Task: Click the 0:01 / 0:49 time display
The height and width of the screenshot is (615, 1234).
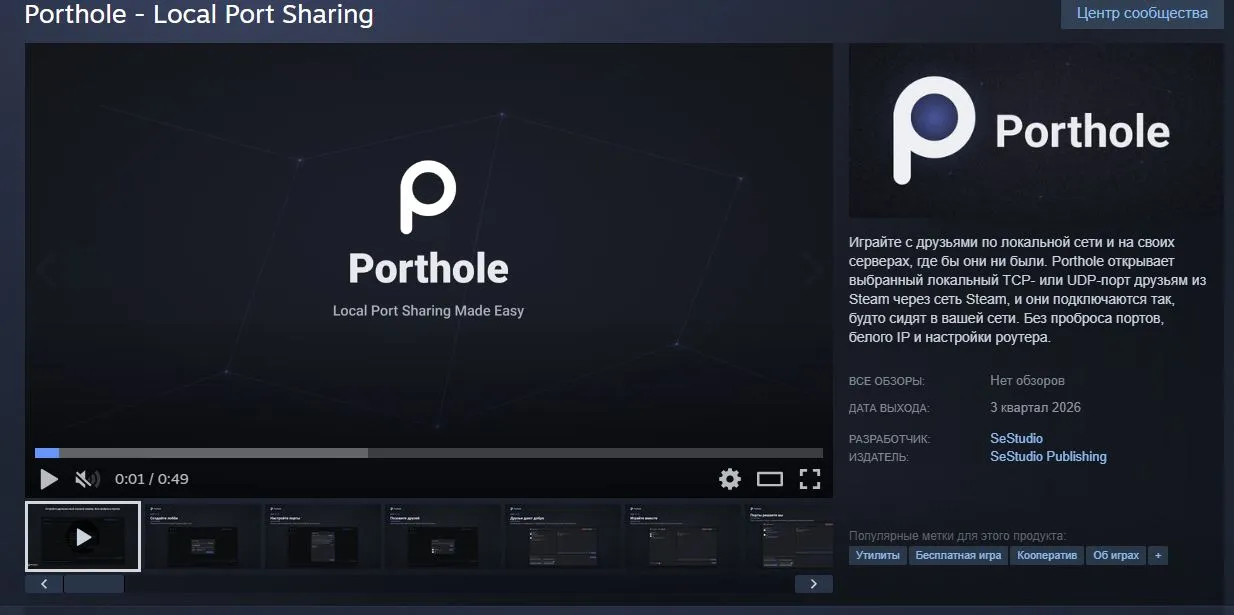Action: pyautogui.click(x=152, y=479)
